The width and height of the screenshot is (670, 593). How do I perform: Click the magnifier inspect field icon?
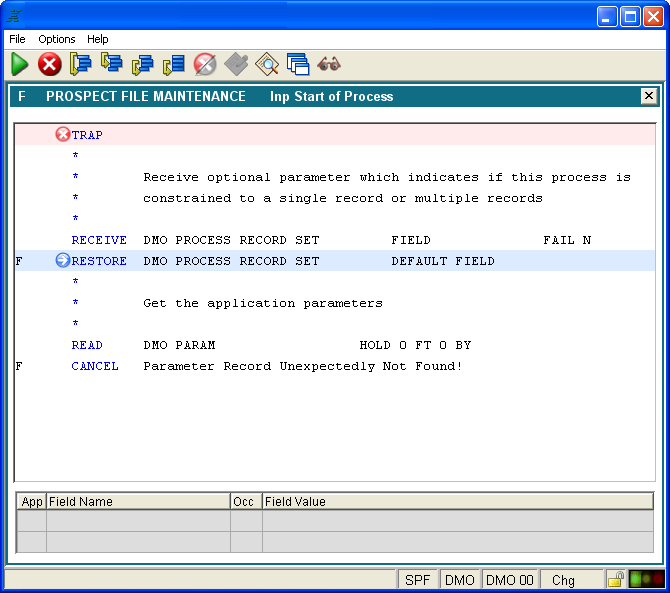pyautogui.click(x=267, y=65)
